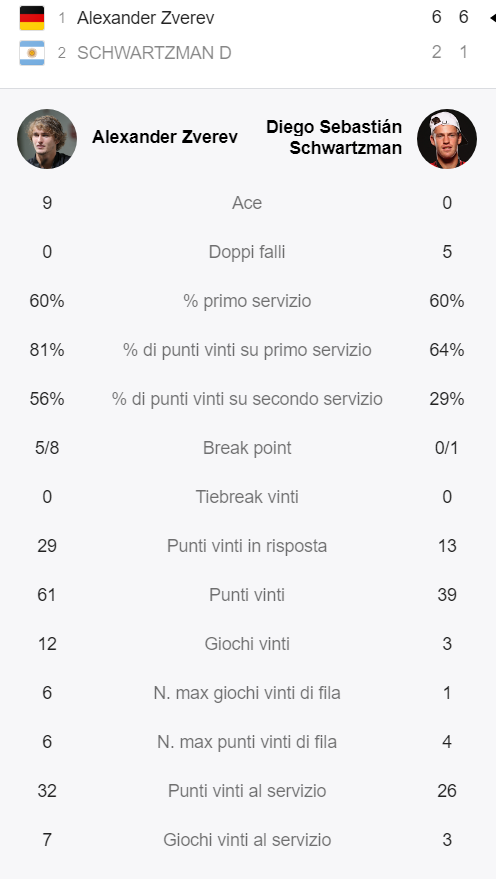Select the % primo servizio row
This screenshot has height=879, width=496.
click(x=247, y=301)
